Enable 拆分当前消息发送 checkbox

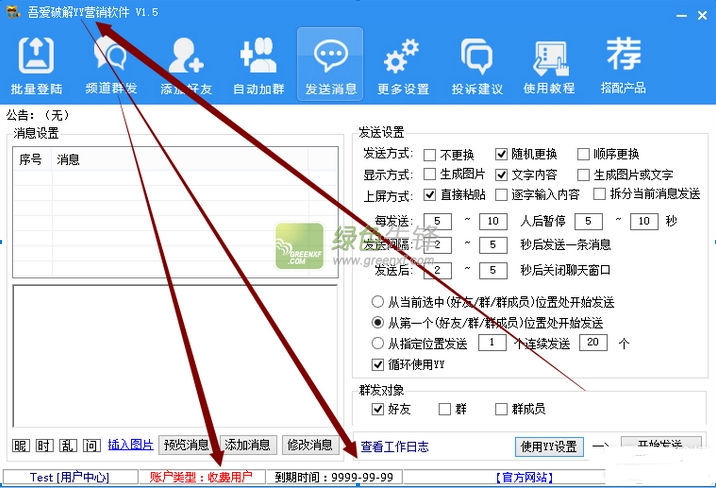pyautogui.click(x=599, y=194)
